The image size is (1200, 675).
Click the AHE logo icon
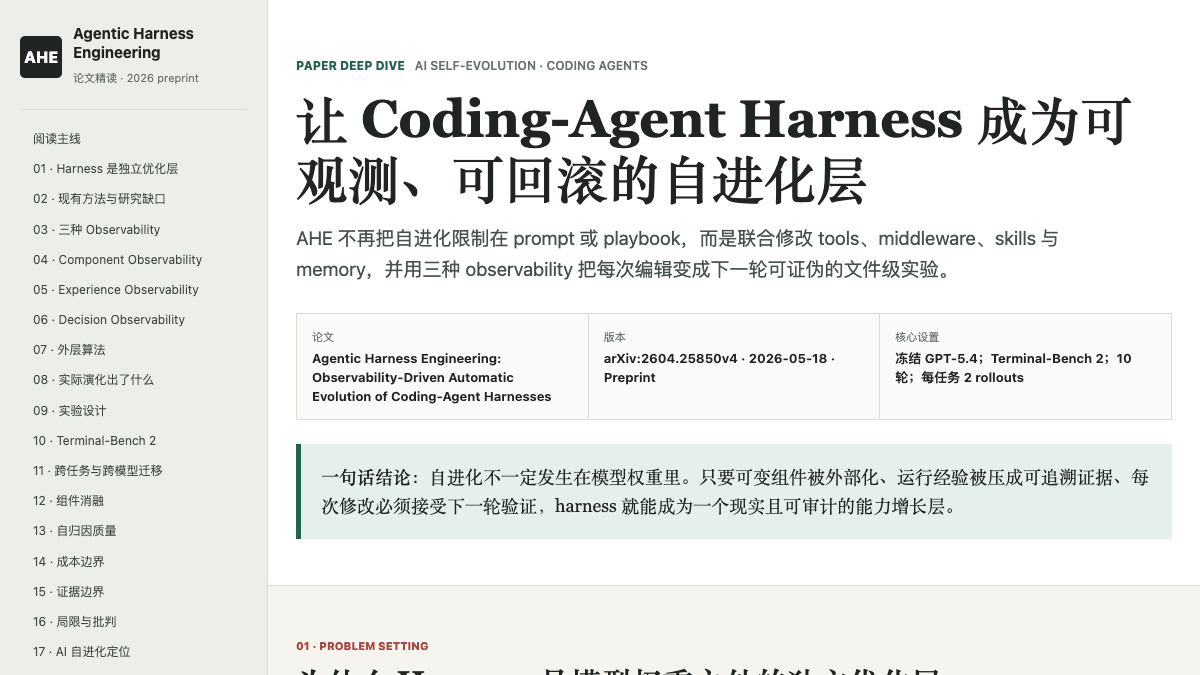(41, 57)
